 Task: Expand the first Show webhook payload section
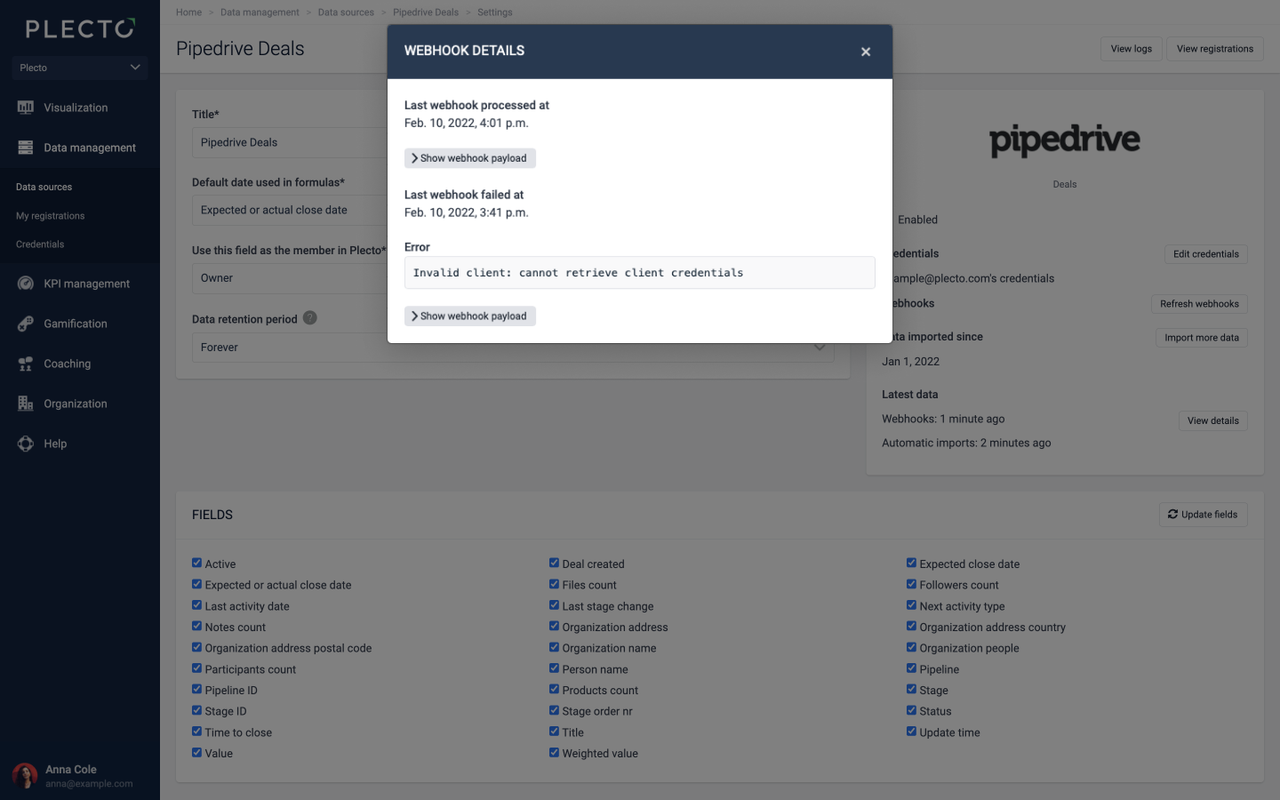[x=470, y=158]
